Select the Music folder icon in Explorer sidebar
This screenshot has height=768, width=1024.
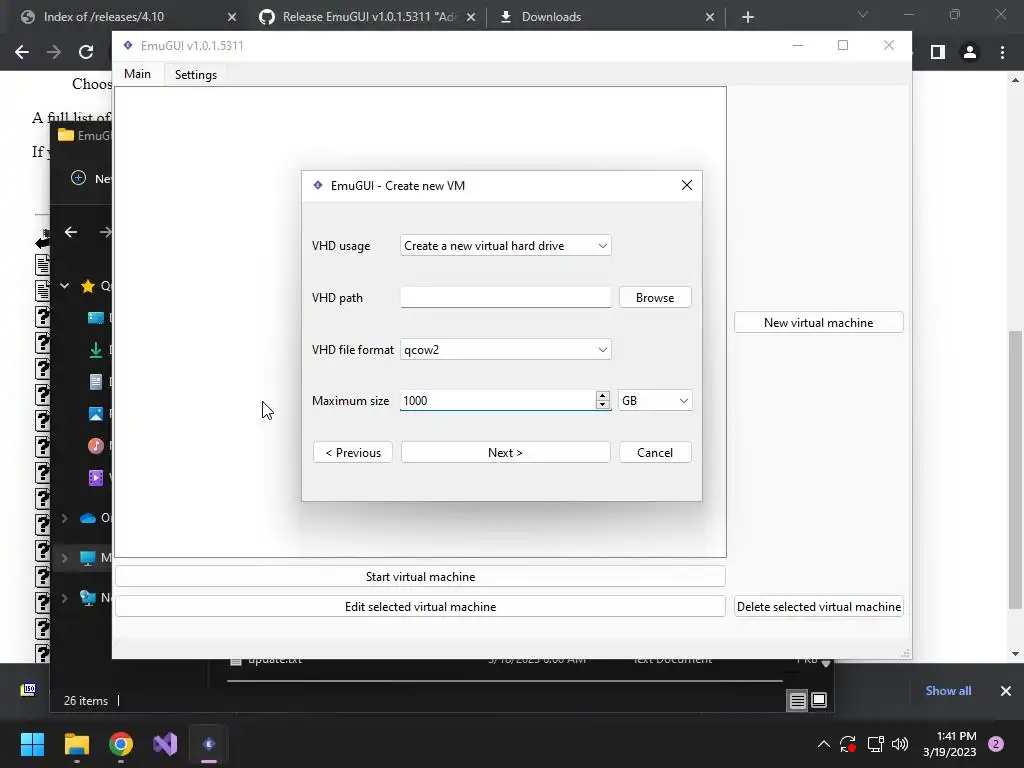(x=96, y=445)
